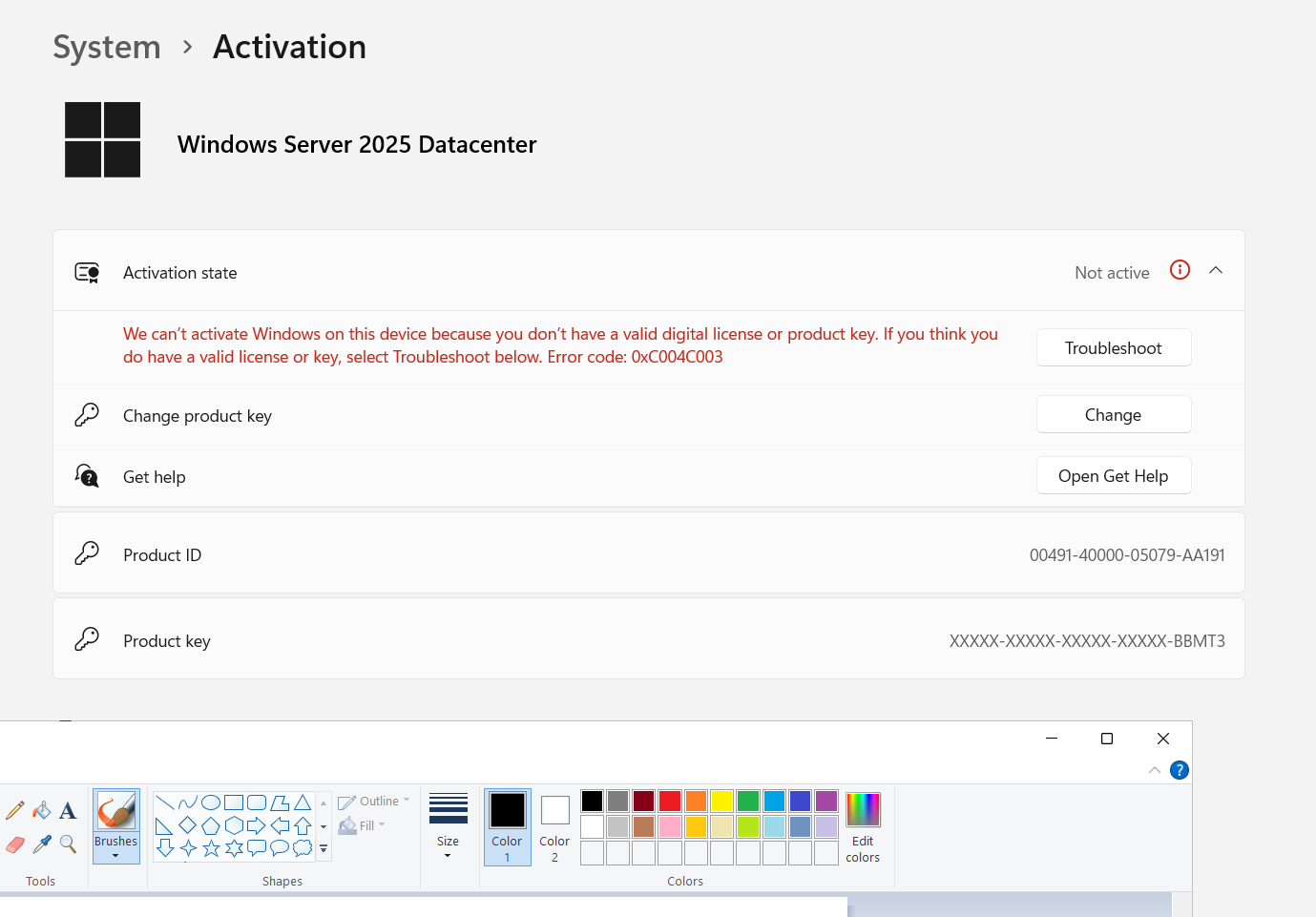
Task: Select the Line shape
Action: (x=165, y=802)
